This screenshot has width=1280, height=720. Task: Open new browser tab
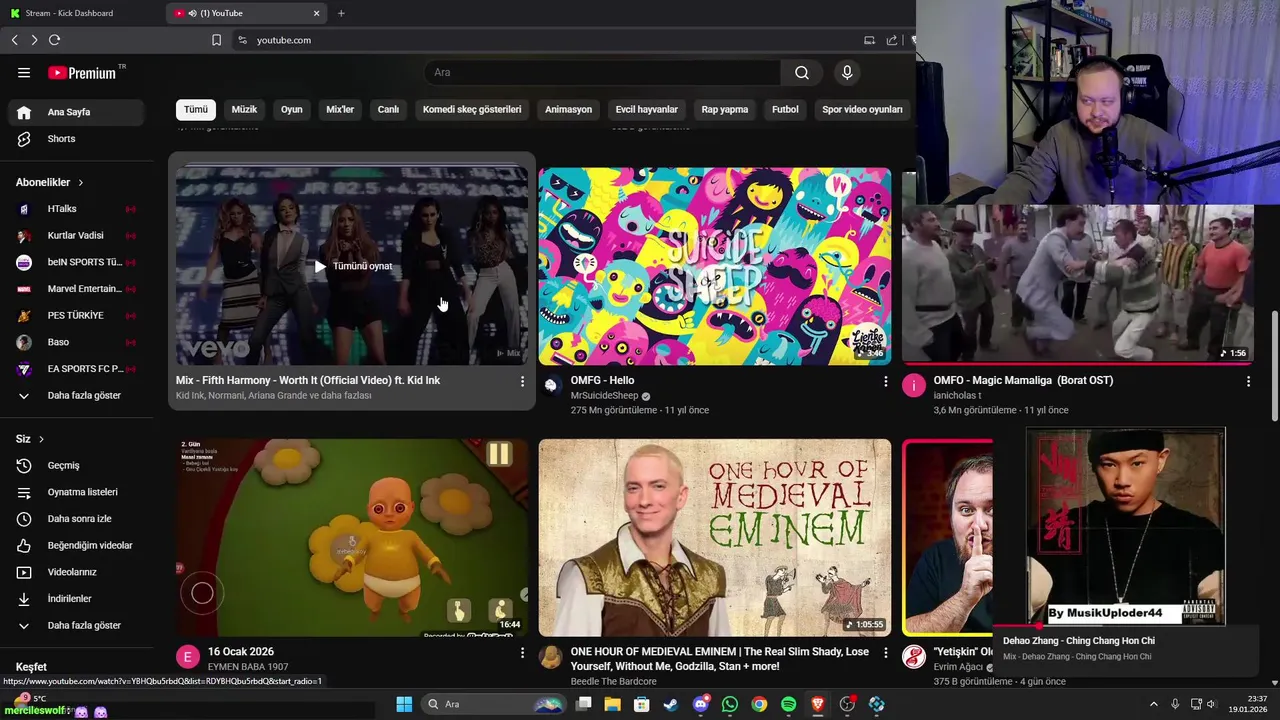point(341,13)
